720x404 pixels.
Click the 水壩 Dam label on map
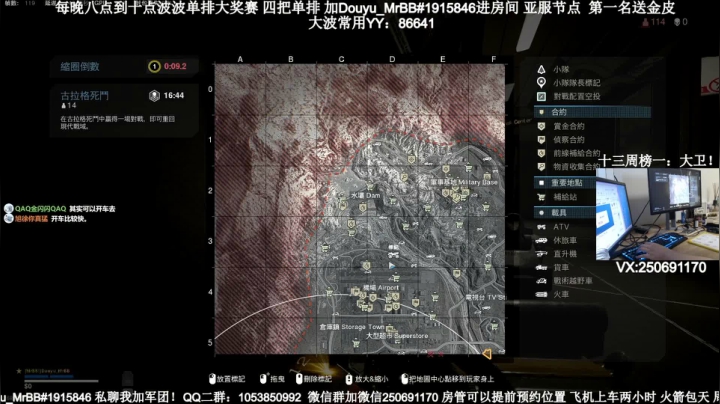tap(366, 195)
